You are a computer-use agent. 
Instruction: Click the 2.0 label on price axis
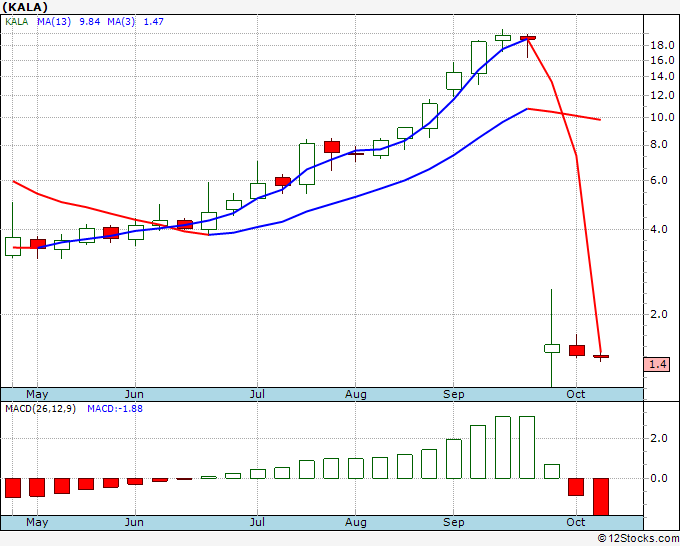(x=659, y=314)
